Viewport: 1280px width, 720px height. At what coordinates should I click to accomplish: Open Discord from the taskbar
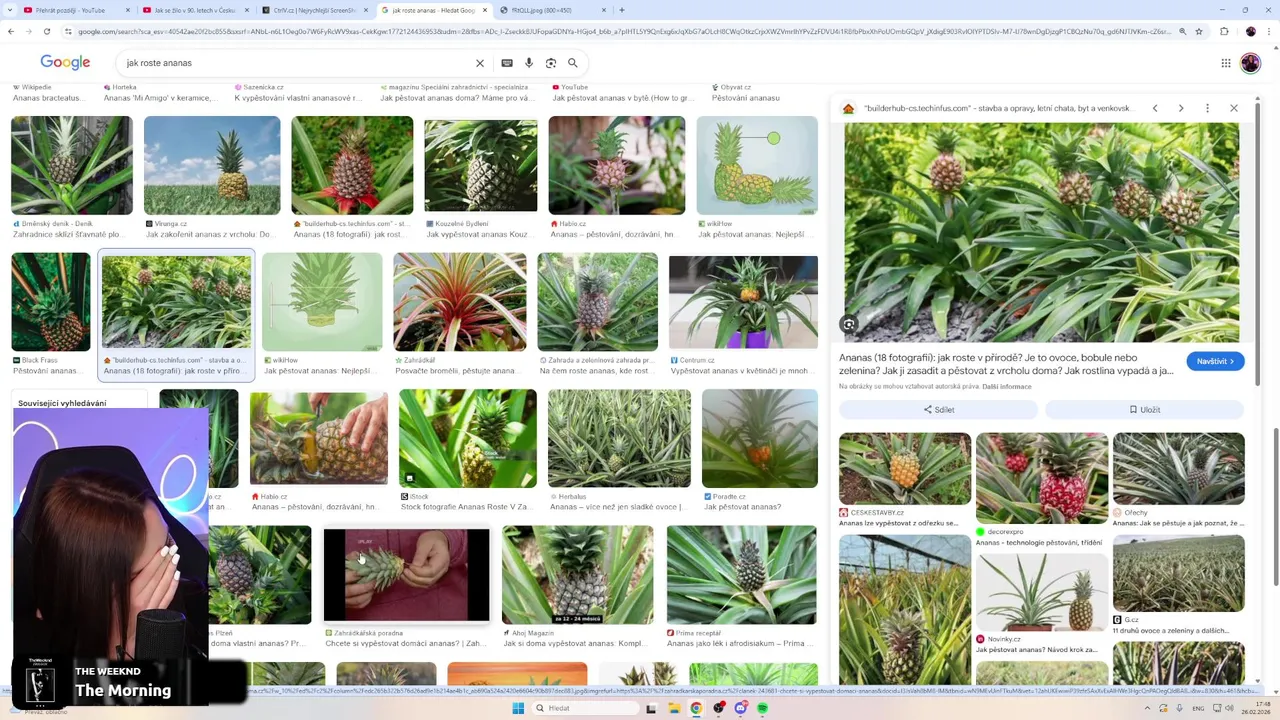740,708
